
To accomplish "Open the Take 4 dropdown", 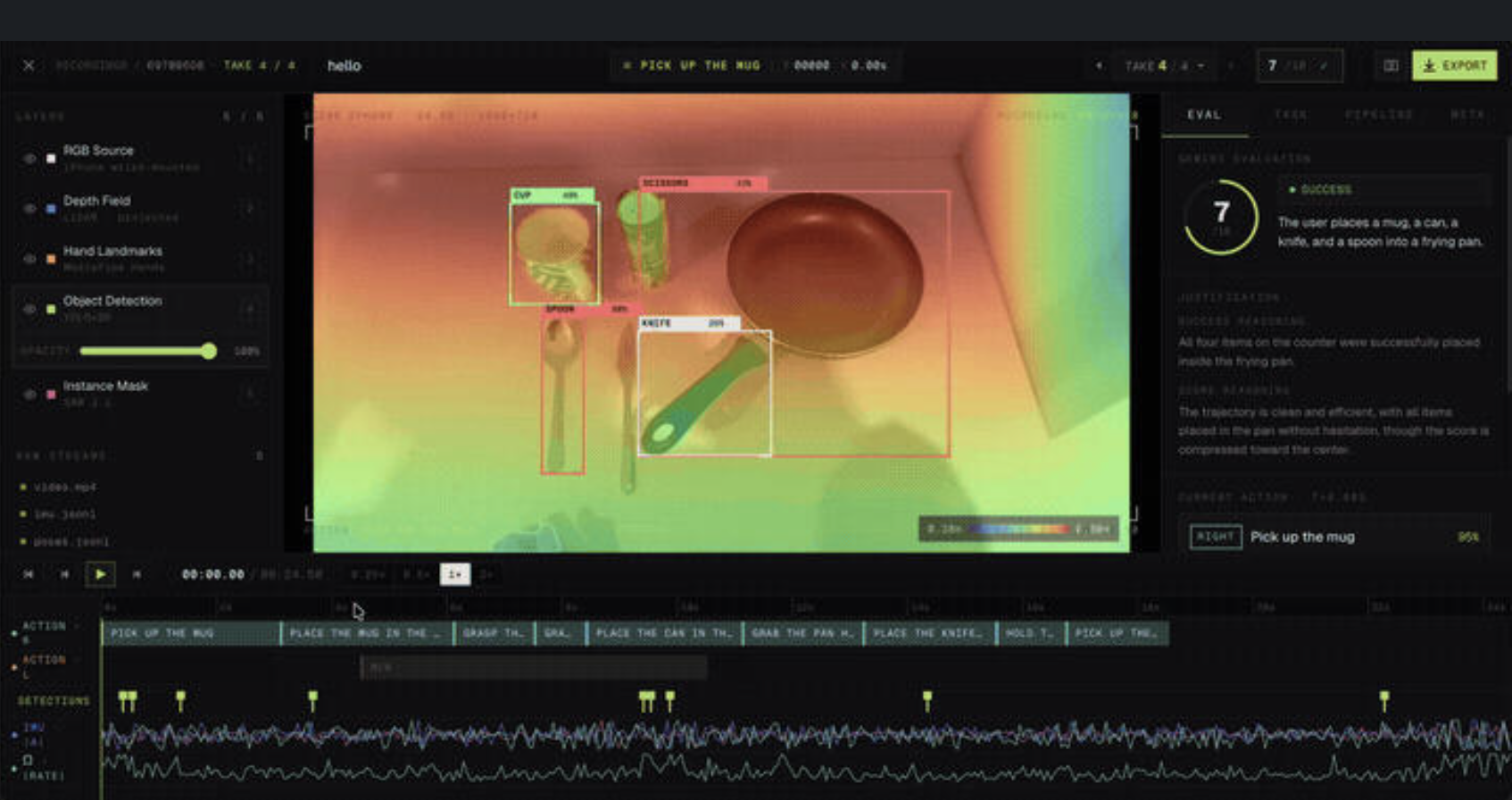I will pos(1165,65).
